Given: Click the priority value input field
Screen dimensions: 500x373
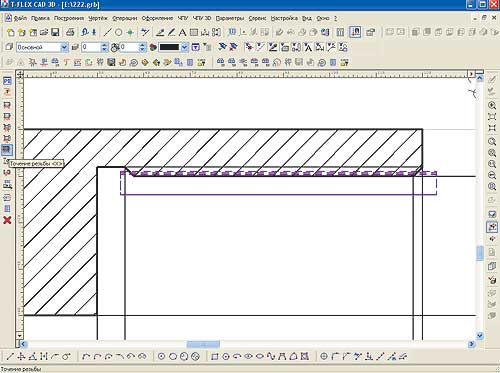Looking at the screenshot, I should tap(129, 47).
